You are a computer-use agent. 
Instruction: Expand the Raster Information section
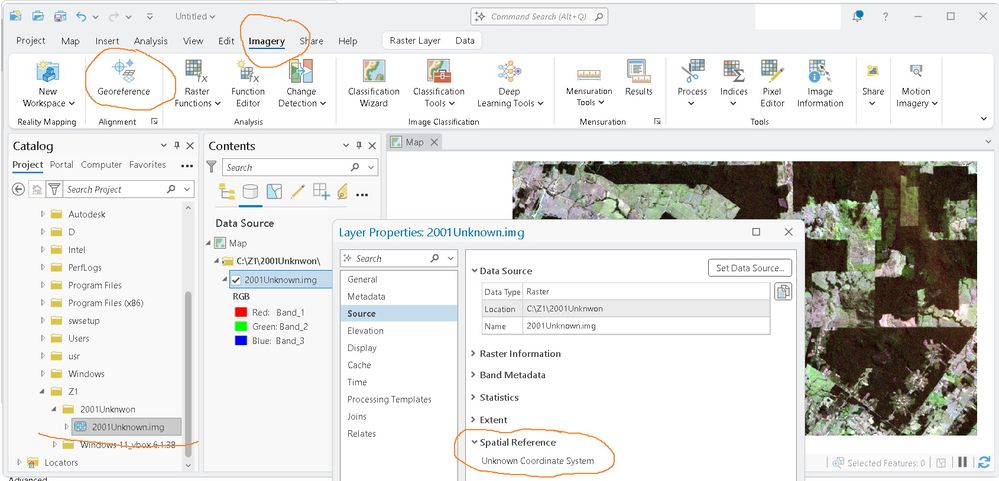473,353
